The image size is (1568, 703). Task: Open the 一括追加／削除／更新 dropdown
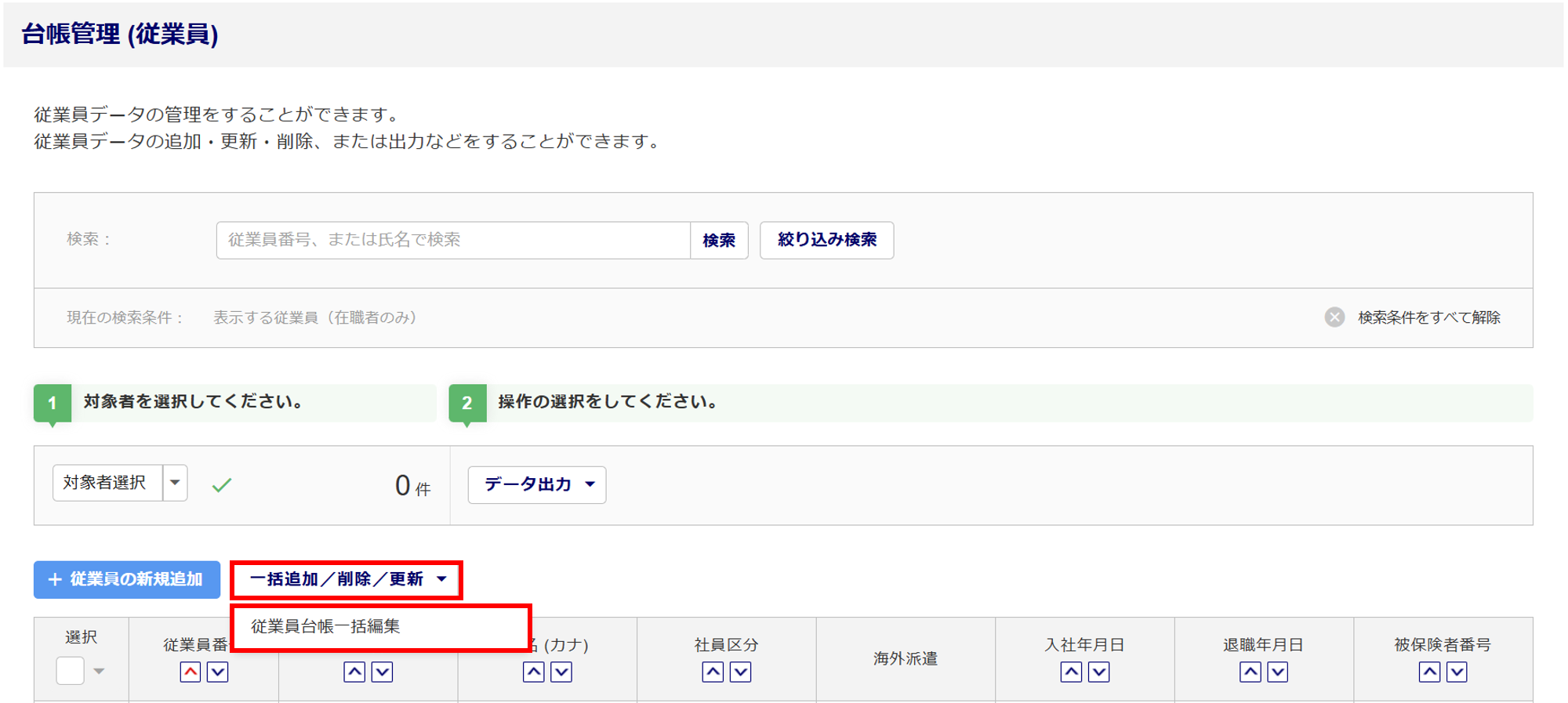[x=347, y=580]
